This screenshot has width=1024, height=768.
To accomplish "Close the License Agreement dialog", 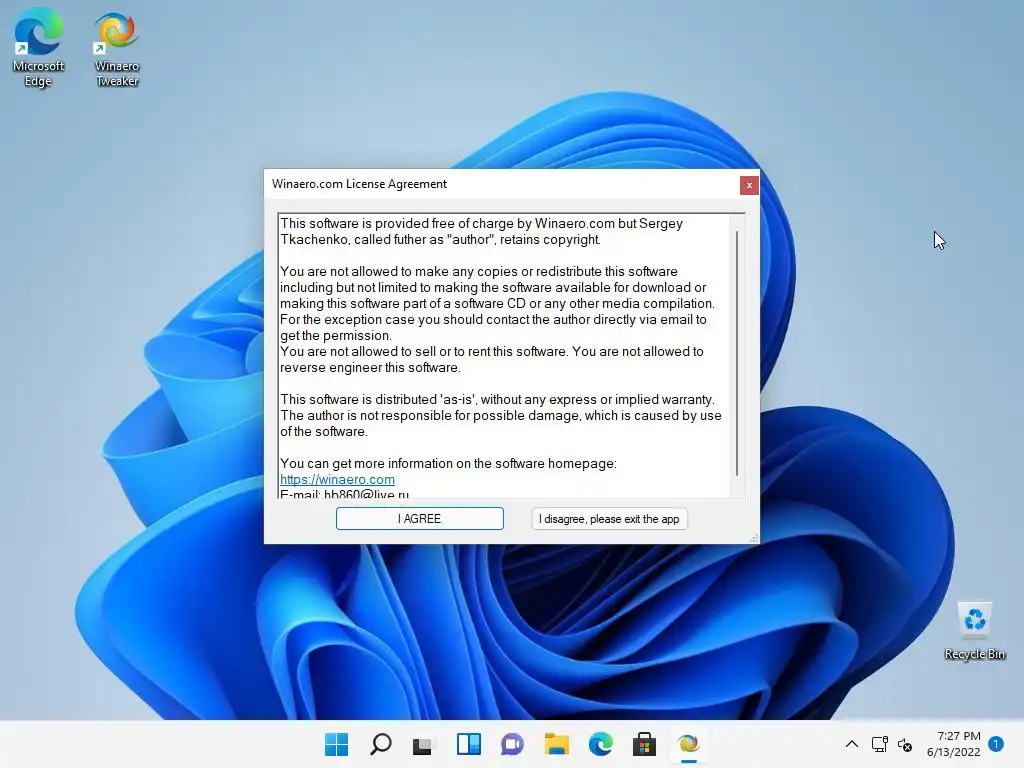I will coord(749,185).
